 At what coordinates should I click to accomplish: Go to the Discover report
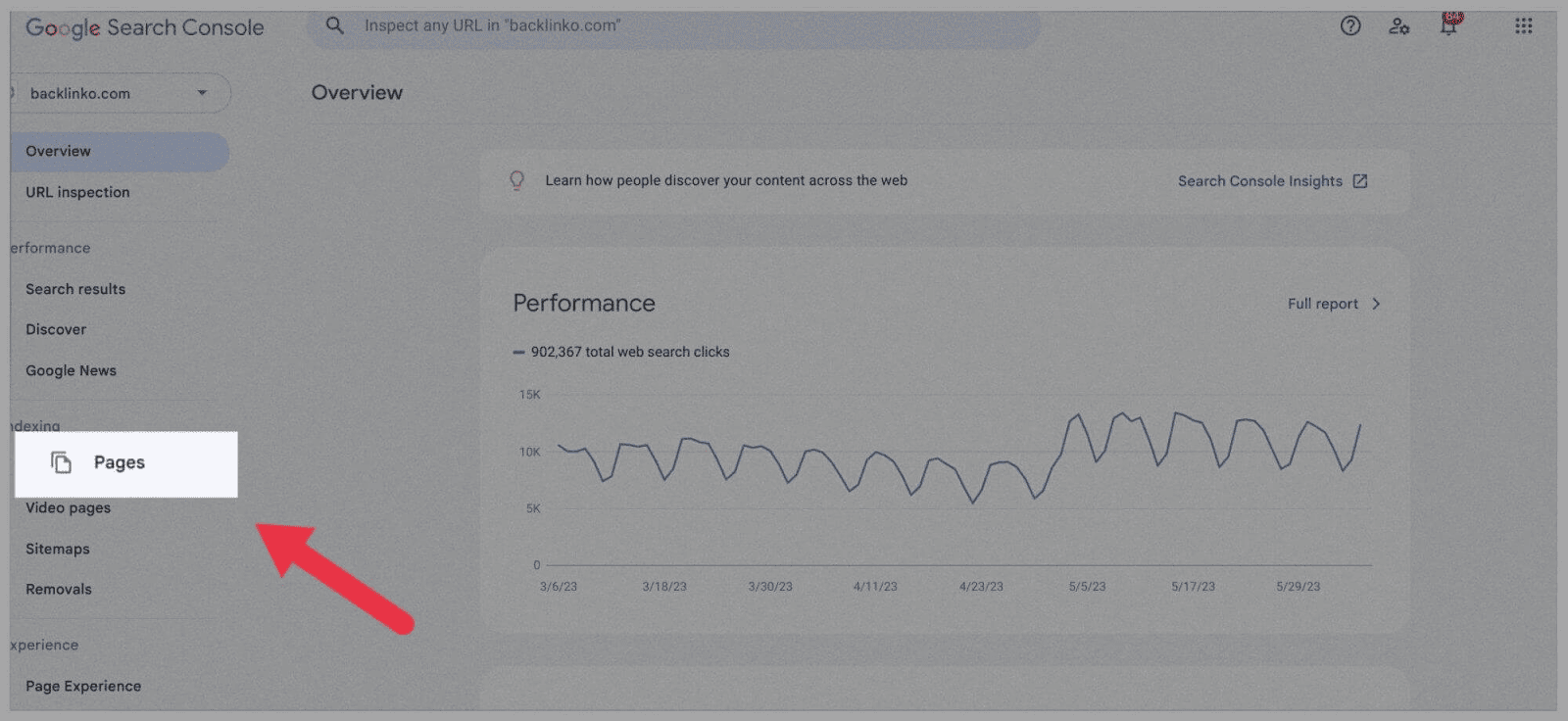[x=55, y=329]
